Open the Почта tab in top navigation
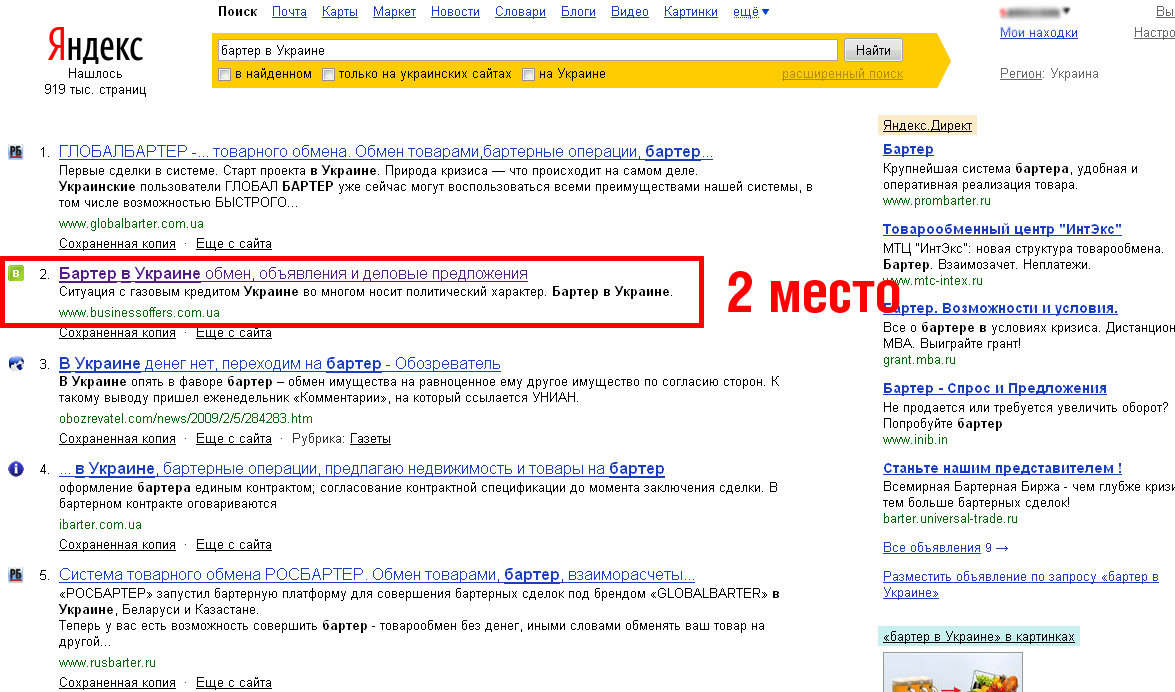 pos(289,12)
